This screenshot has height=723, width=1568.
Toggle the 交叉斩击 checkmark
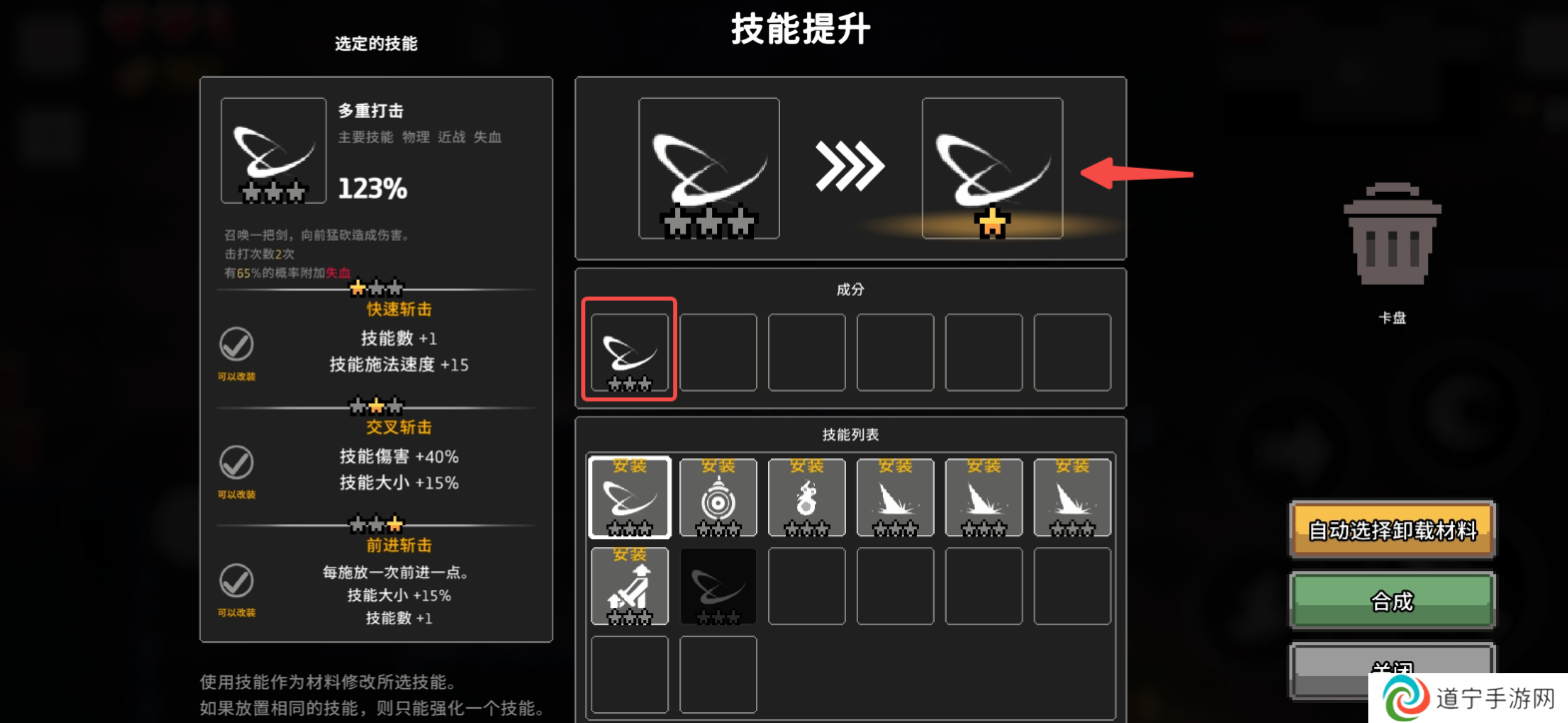(237, 462)
